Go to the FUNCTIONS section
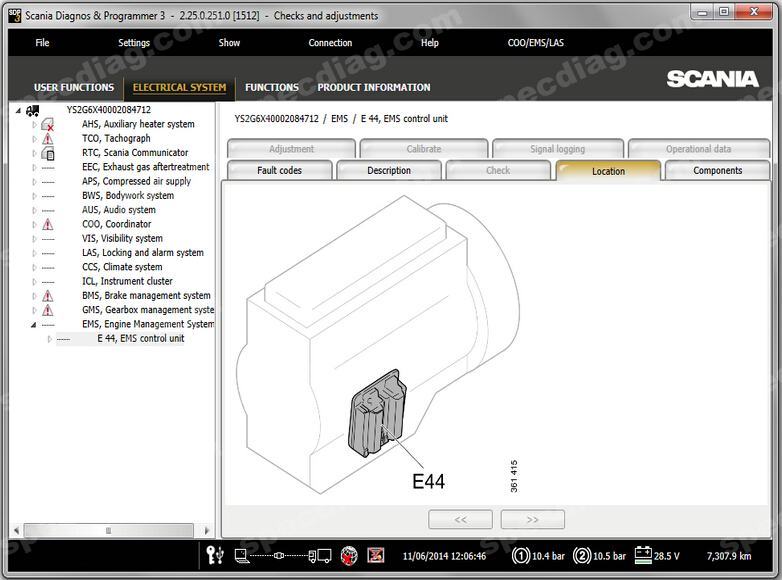This screenshot has width=782, height=580. [x=272, y=87]
